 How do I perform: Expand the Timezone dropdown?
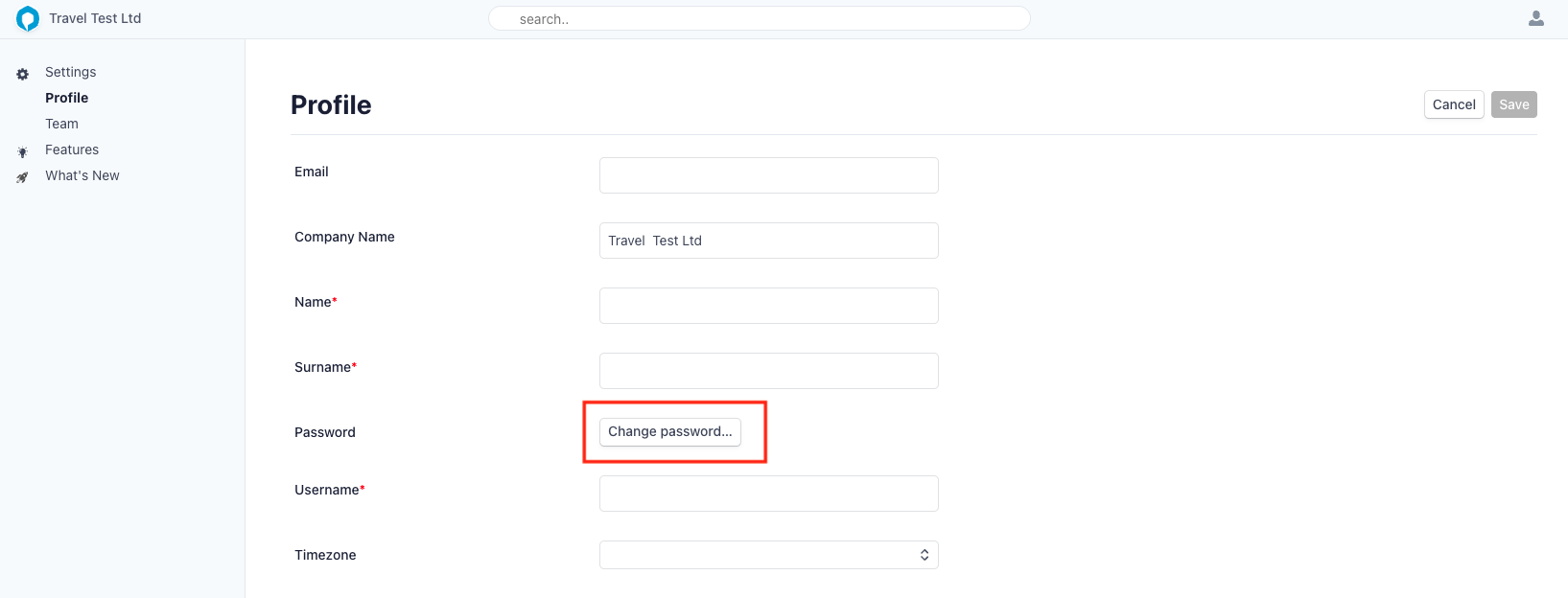coord(768,555)
